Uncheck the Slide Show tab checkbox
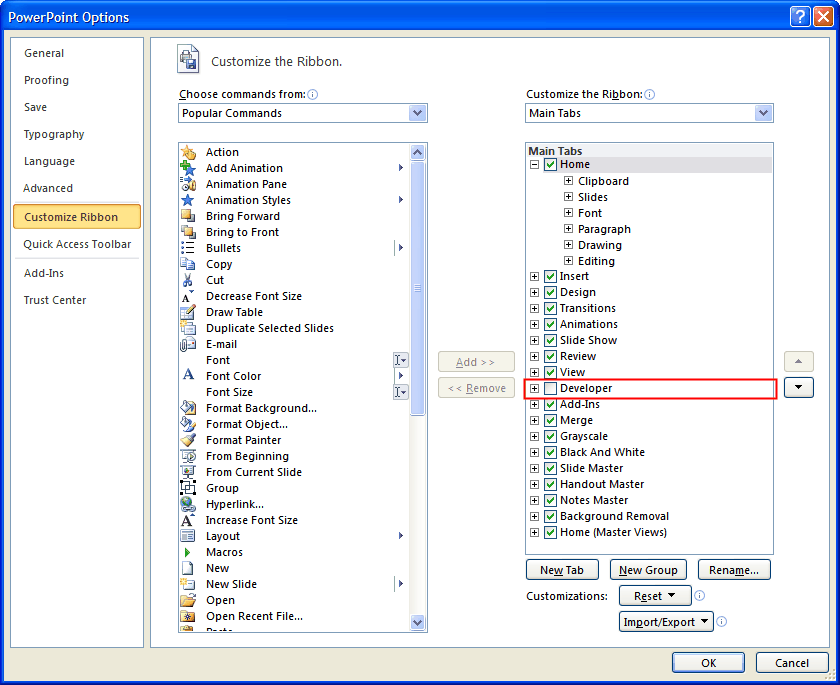Viewport: 840px width, 685px height. [x=550, y=341]
